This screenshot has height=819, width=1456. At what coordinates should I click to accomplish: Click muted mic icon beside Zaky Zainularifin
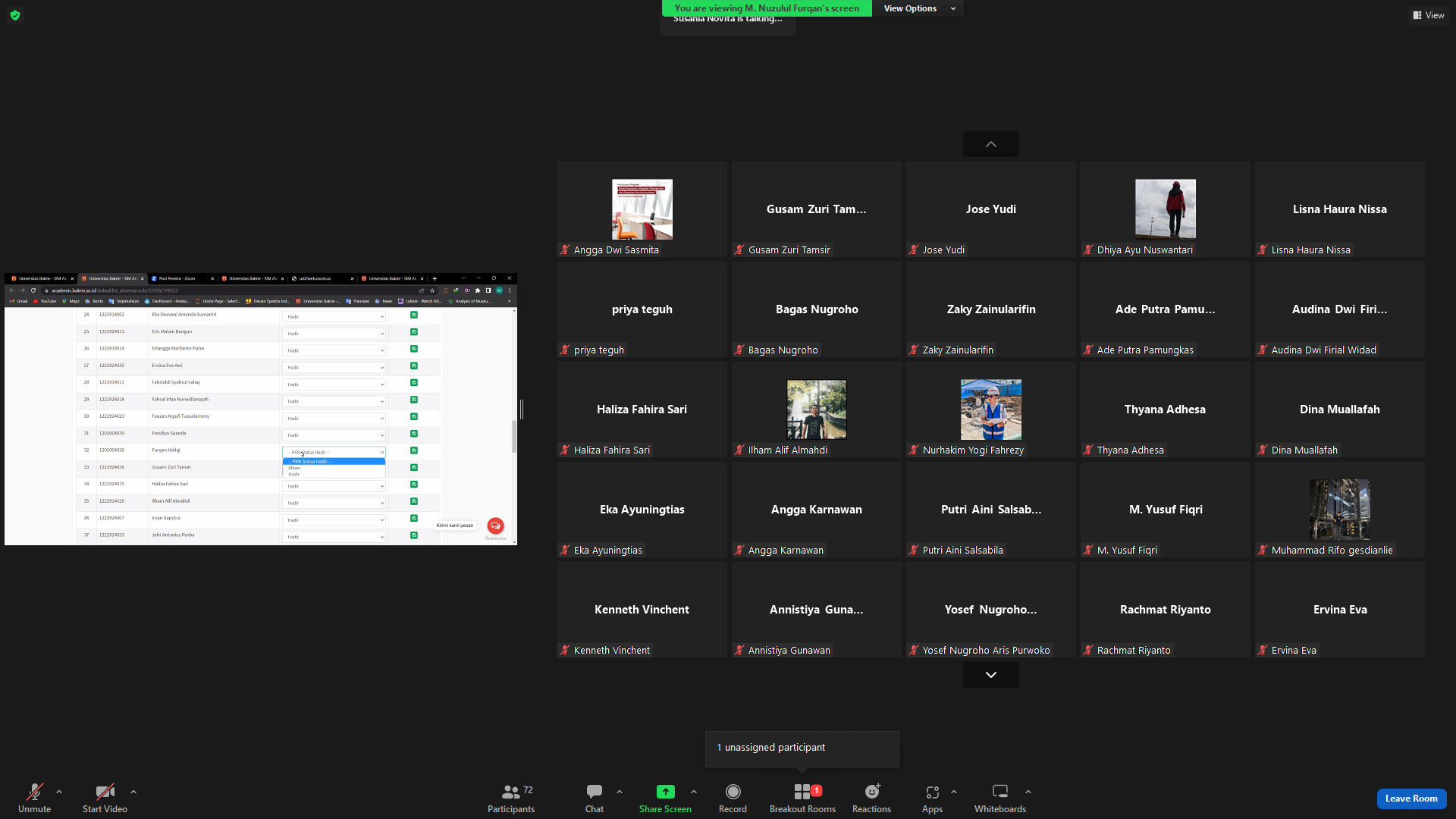coord(914,350)
